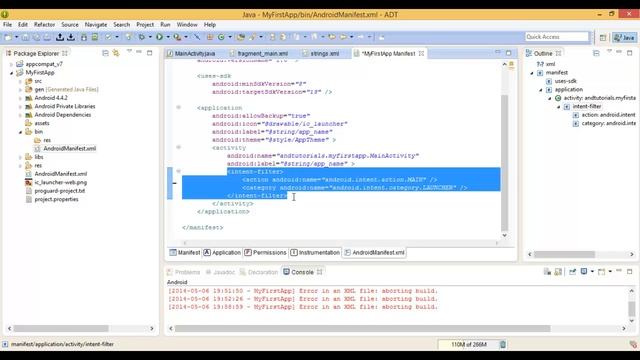Click the Console pin icon

click(x=573, y=272)
